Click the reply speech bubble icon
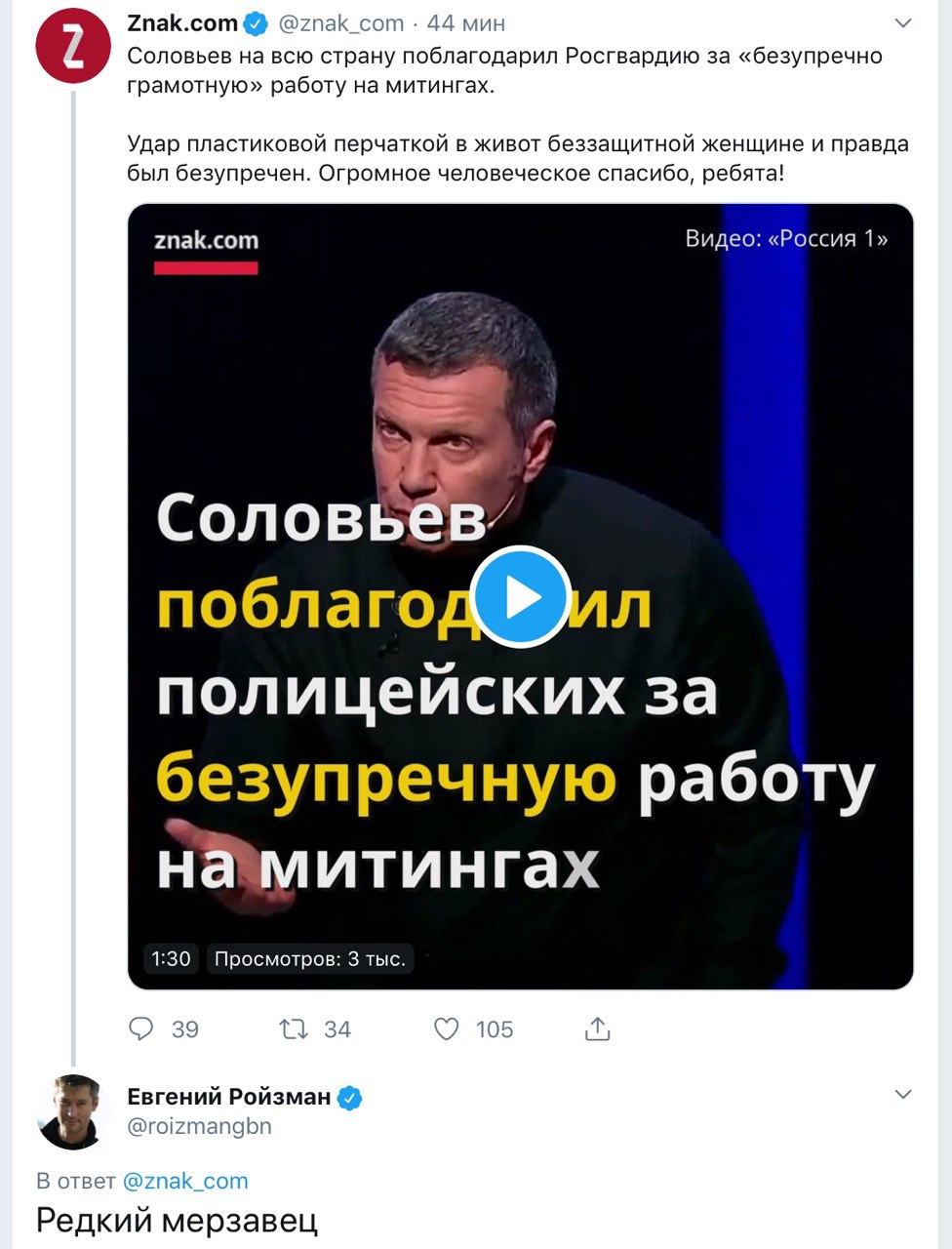 click(142, 1028)
